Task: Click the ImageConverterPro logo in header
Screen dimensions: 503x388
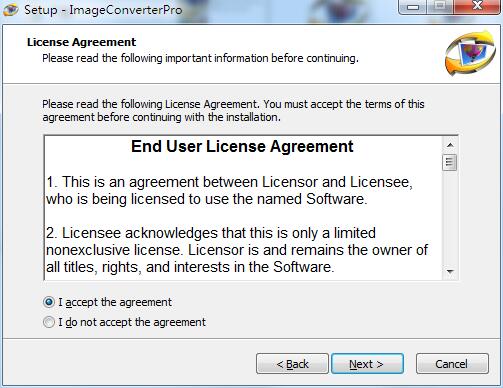Action: (470, 53)
